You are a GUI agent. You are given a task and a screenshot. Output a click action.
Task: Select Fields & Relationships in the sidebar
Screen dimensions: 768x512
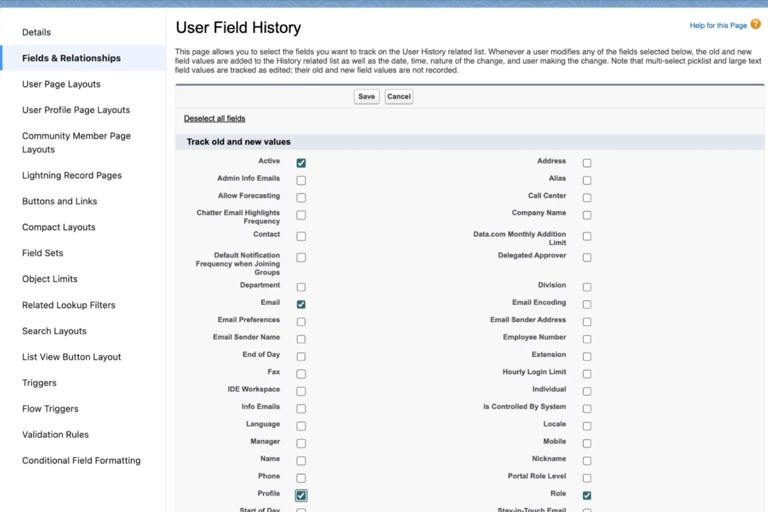[x=71, y=58]
